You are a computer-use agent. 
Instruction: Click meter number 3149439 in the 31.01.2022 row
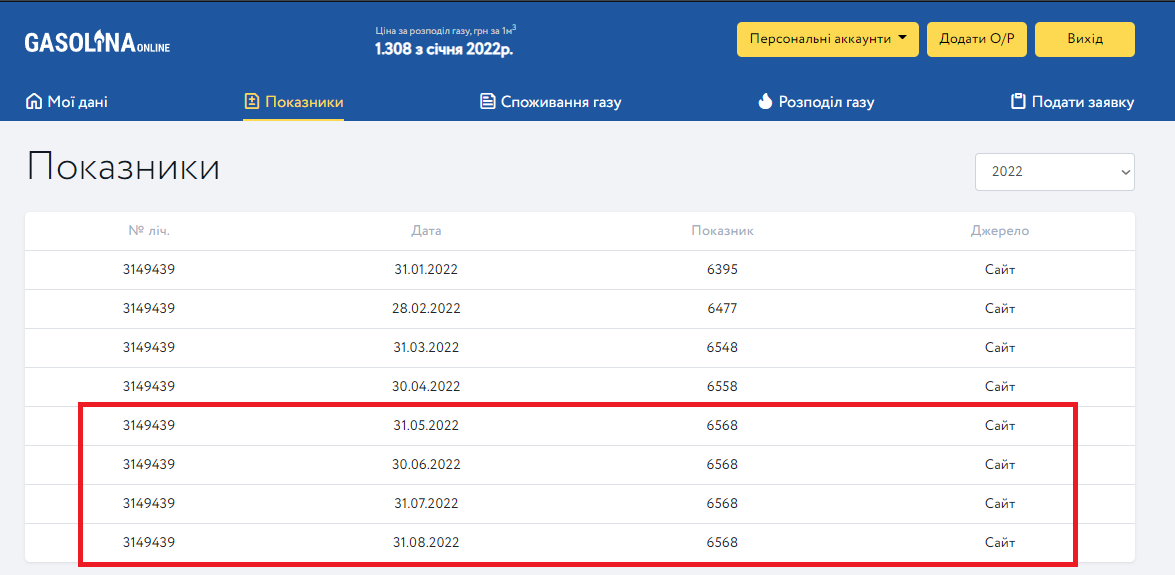pos(149,270)
